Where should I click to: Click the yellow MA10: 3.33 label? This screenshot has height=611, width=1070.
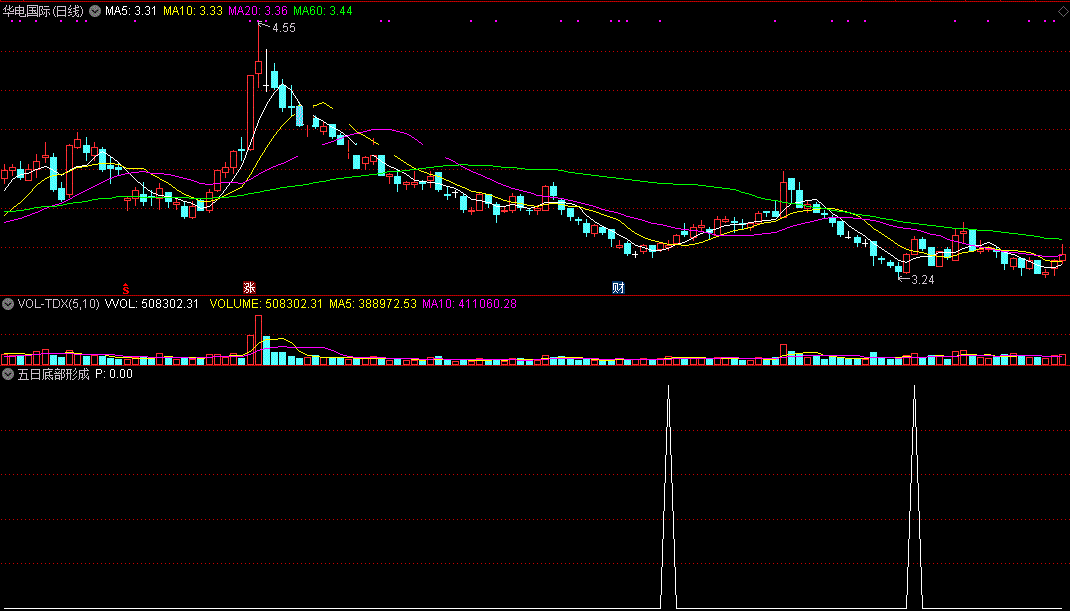coord(192,11)
